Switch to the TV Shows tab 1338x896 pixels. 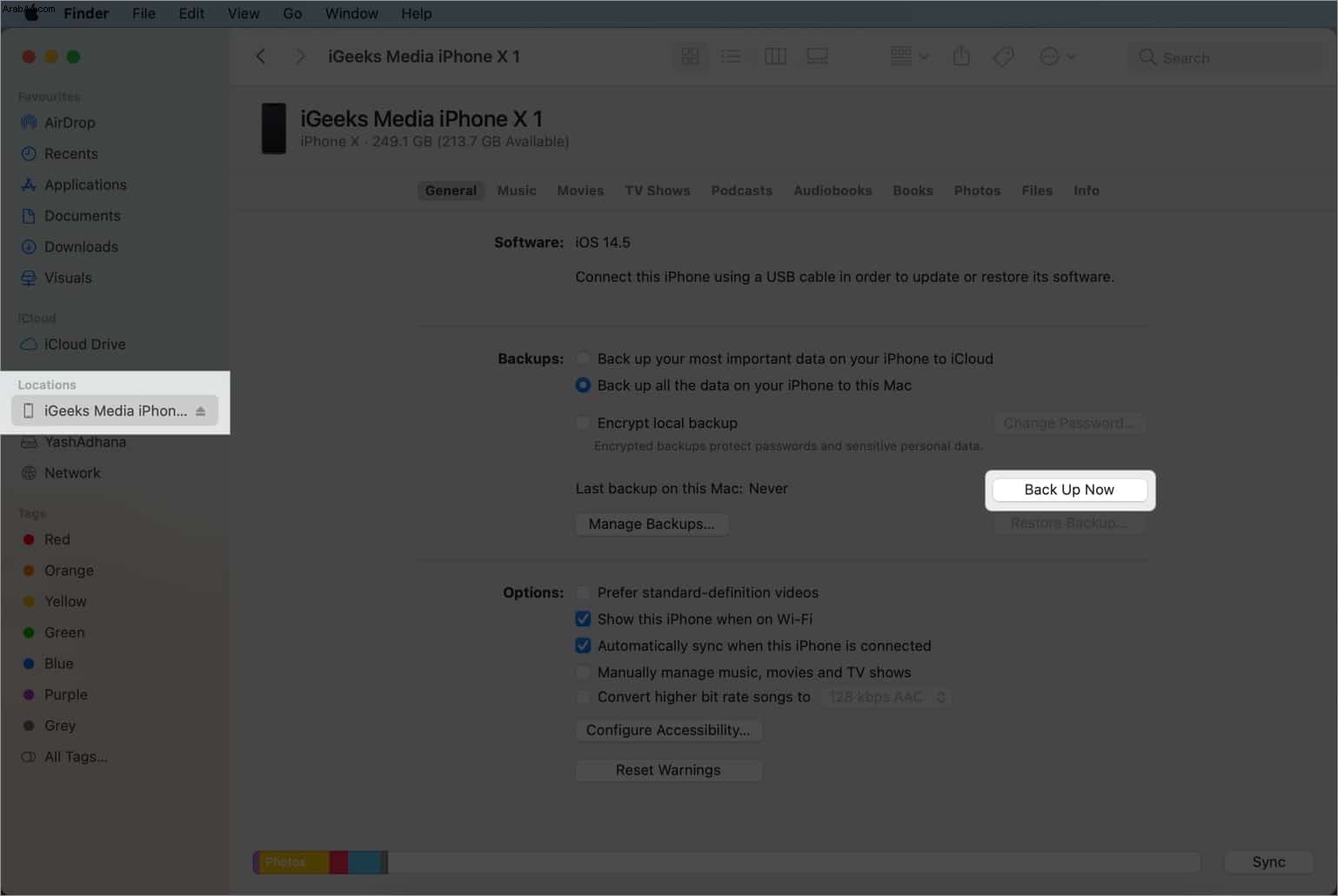pos(658,191)
